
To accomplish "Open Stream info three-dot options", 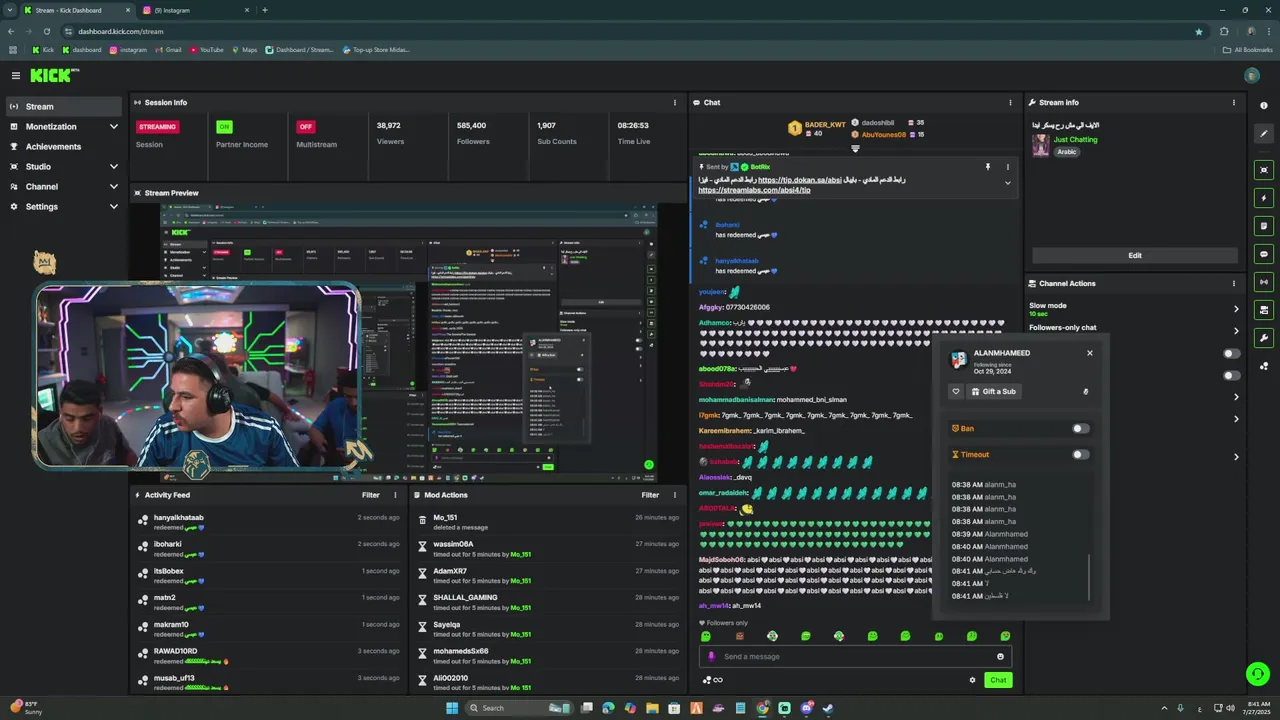I will pos(1234,102).
